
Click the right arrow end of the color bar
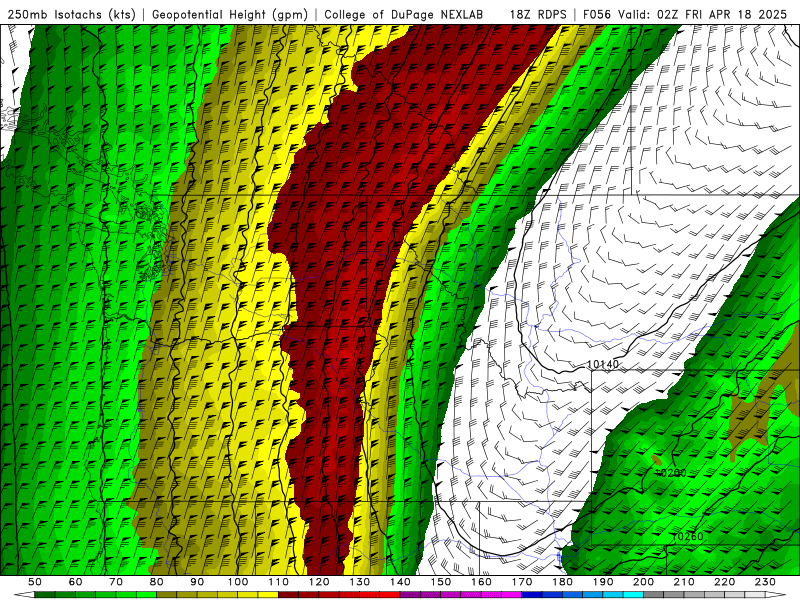(776, 595)
